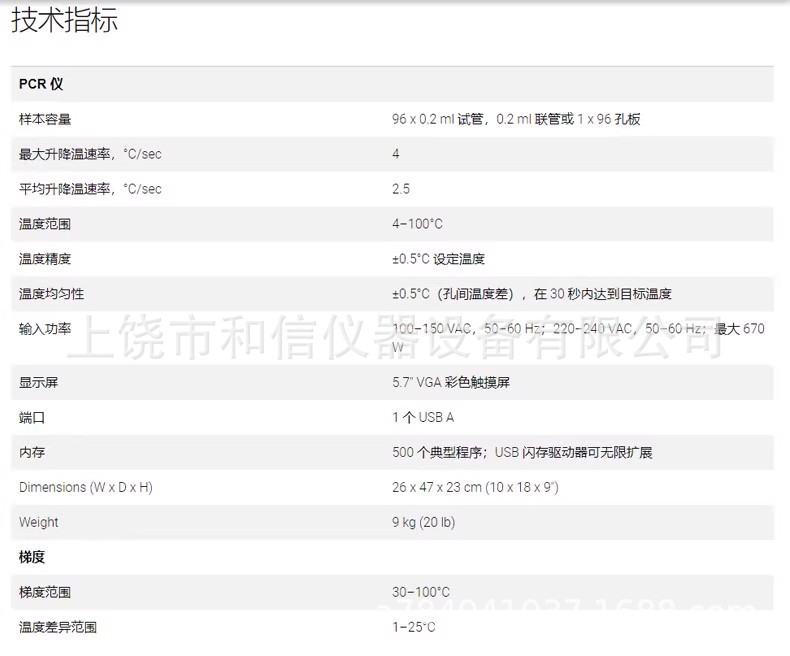
Task: Click the 最大升降温速率 row label
Action: pos(90,154)
